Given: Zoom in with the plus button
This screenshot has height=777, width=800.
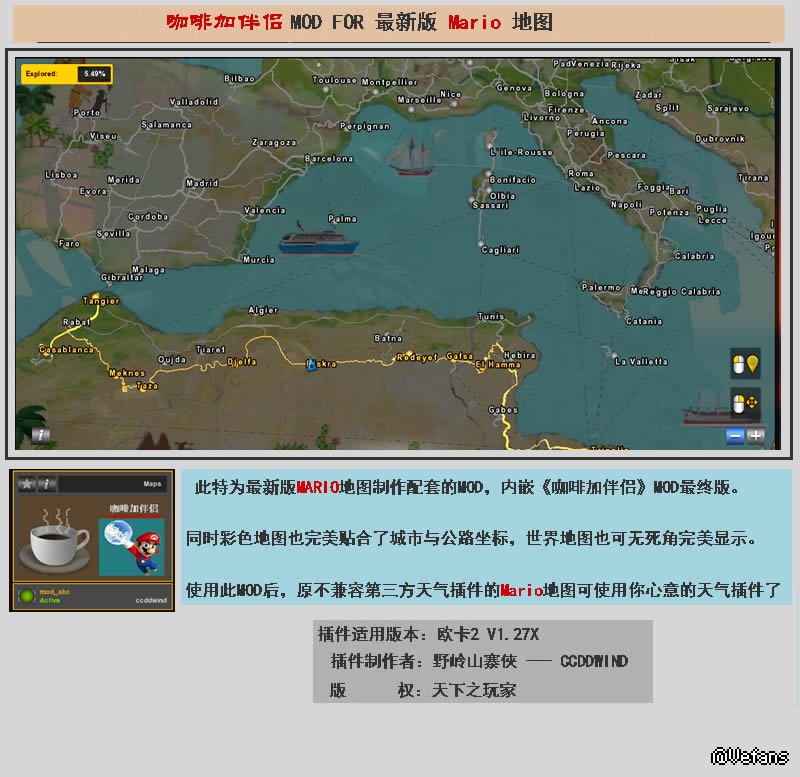Looking at the screenshot, I should [755, 436].
